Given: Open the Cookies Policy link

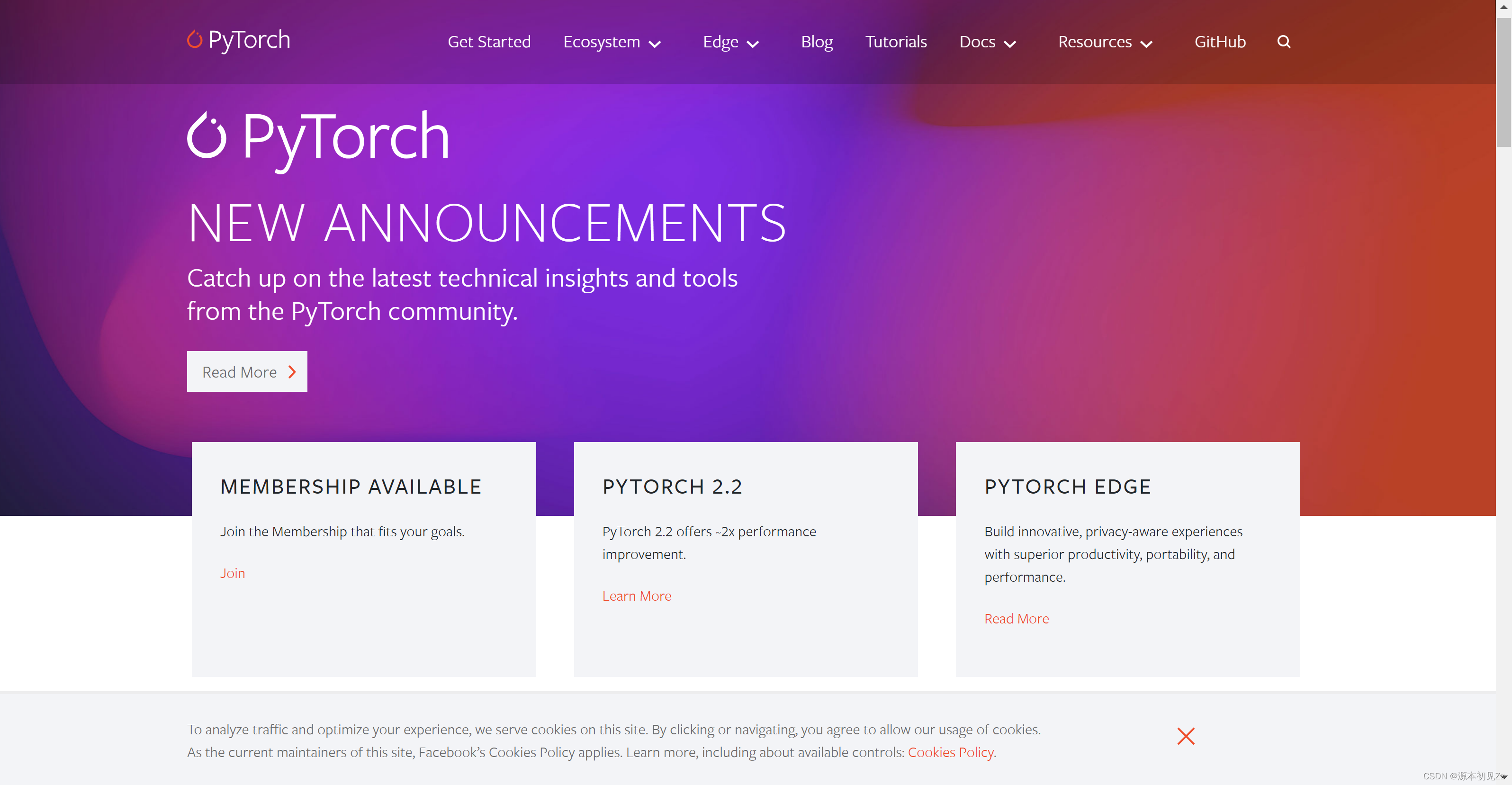Looking at the screenshot, I should tap(950, 752).
